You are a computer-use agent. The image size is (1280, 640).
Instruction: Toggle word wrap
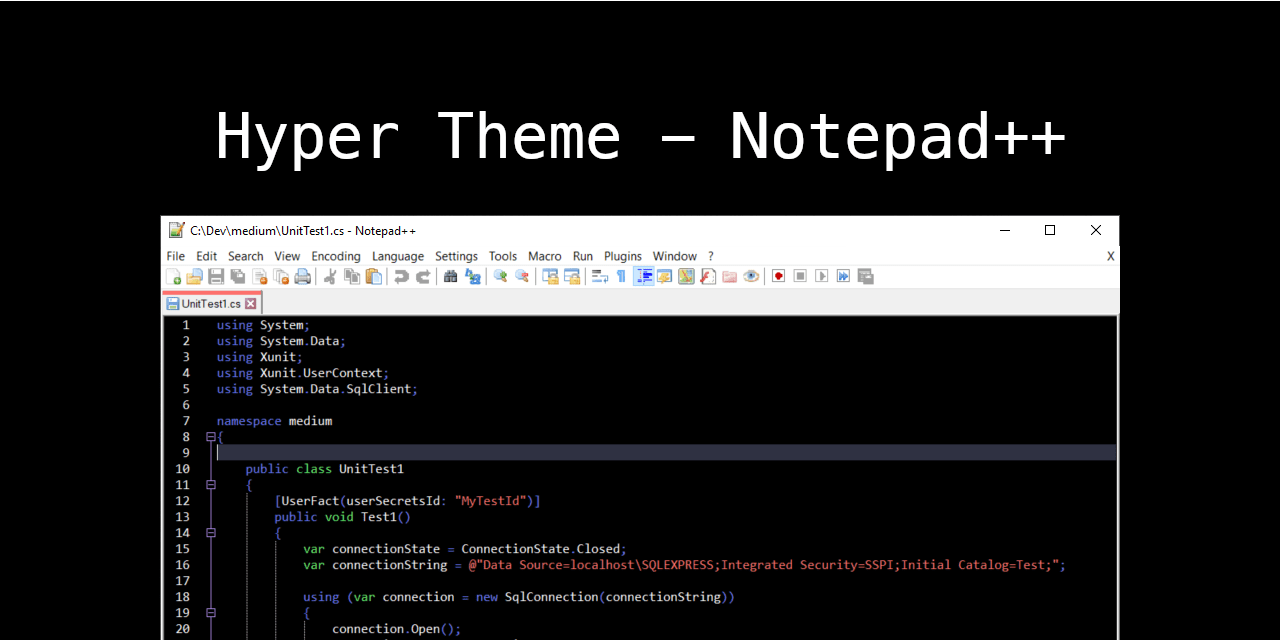tap(597, 276)
